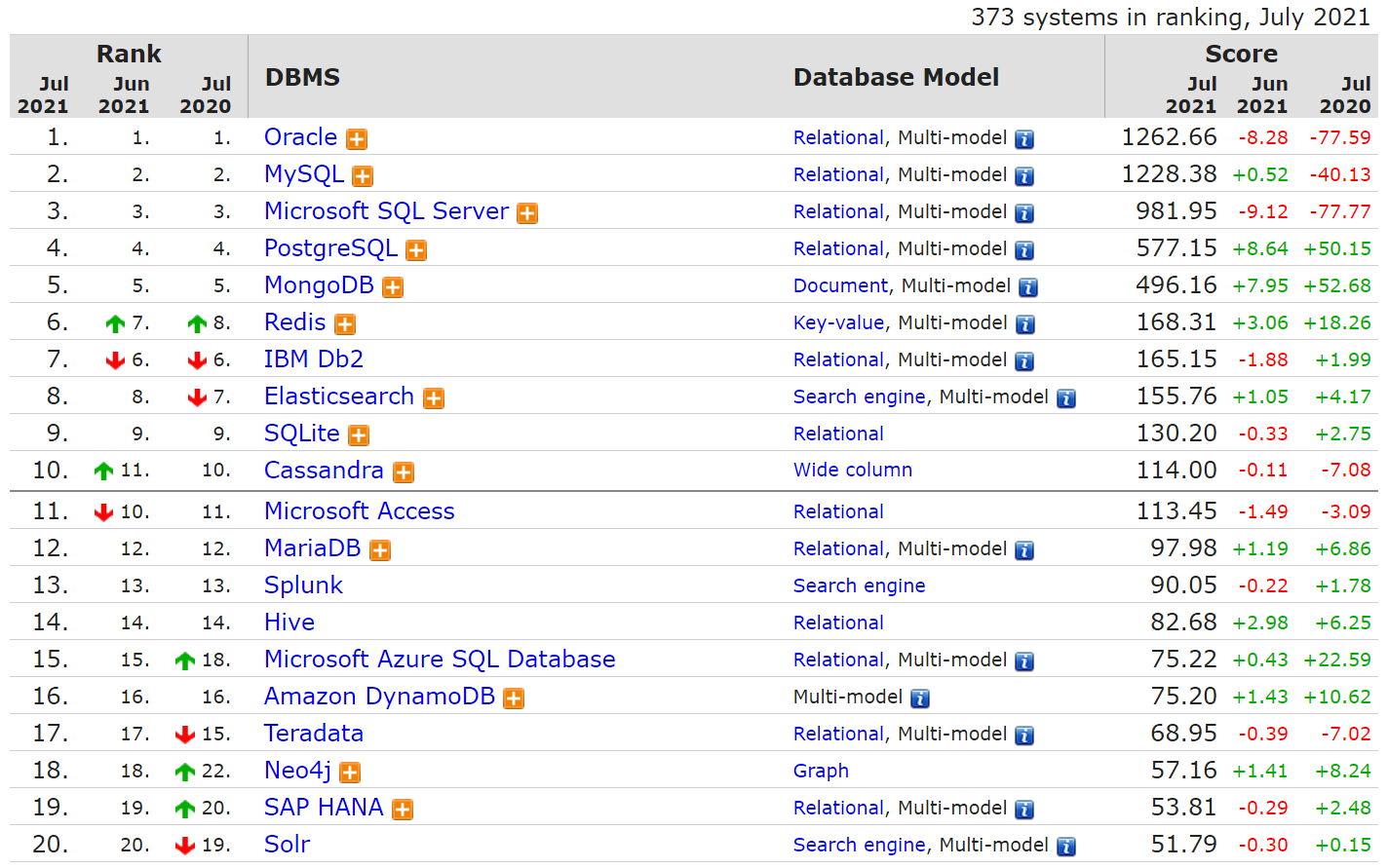The width and height of the screenshot is (1388, 868).
Task: Click the Document model link for MongoDB
Action: click(840, 285)
